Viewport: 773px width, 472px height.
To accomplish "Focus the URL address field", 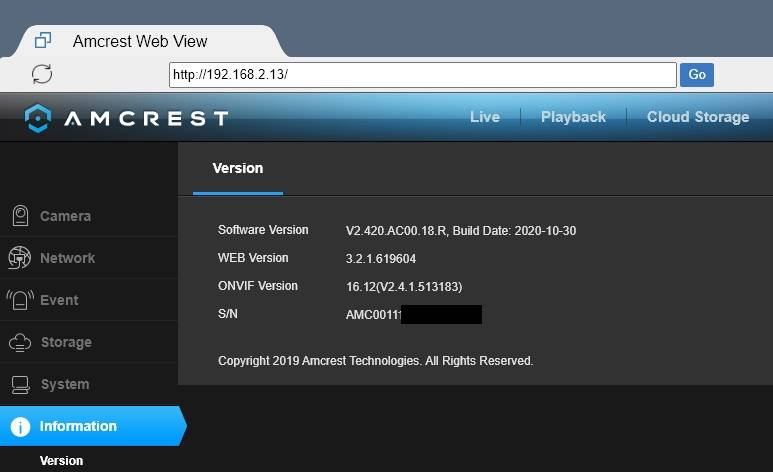I will click(x=422, y=75).
